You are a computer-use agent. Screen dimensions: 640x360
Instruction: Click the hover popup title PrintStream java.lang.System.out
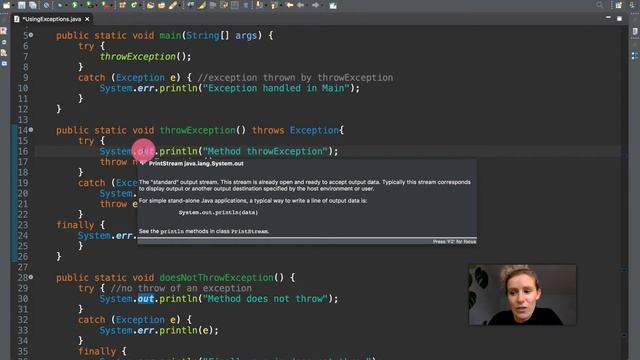click(x=196, y=163)
